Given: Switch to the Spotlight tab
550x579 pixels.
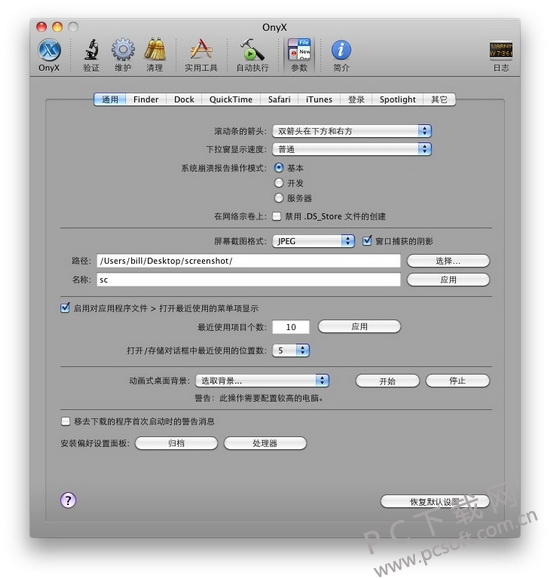Looking at the screenshot, I should [397, 99].
